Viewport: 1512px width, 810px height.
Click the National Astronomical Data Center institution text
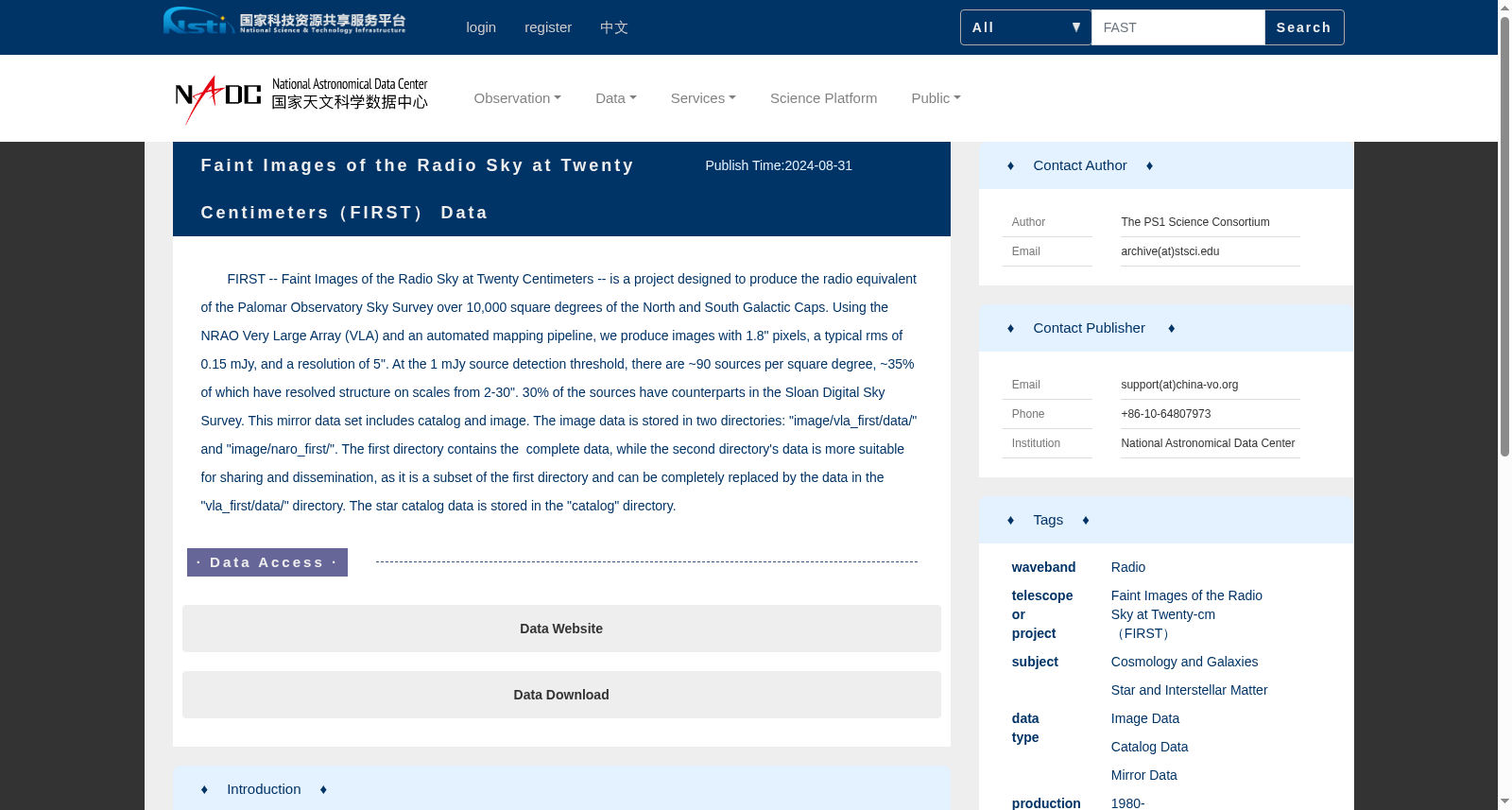[x=1208, y=443]
